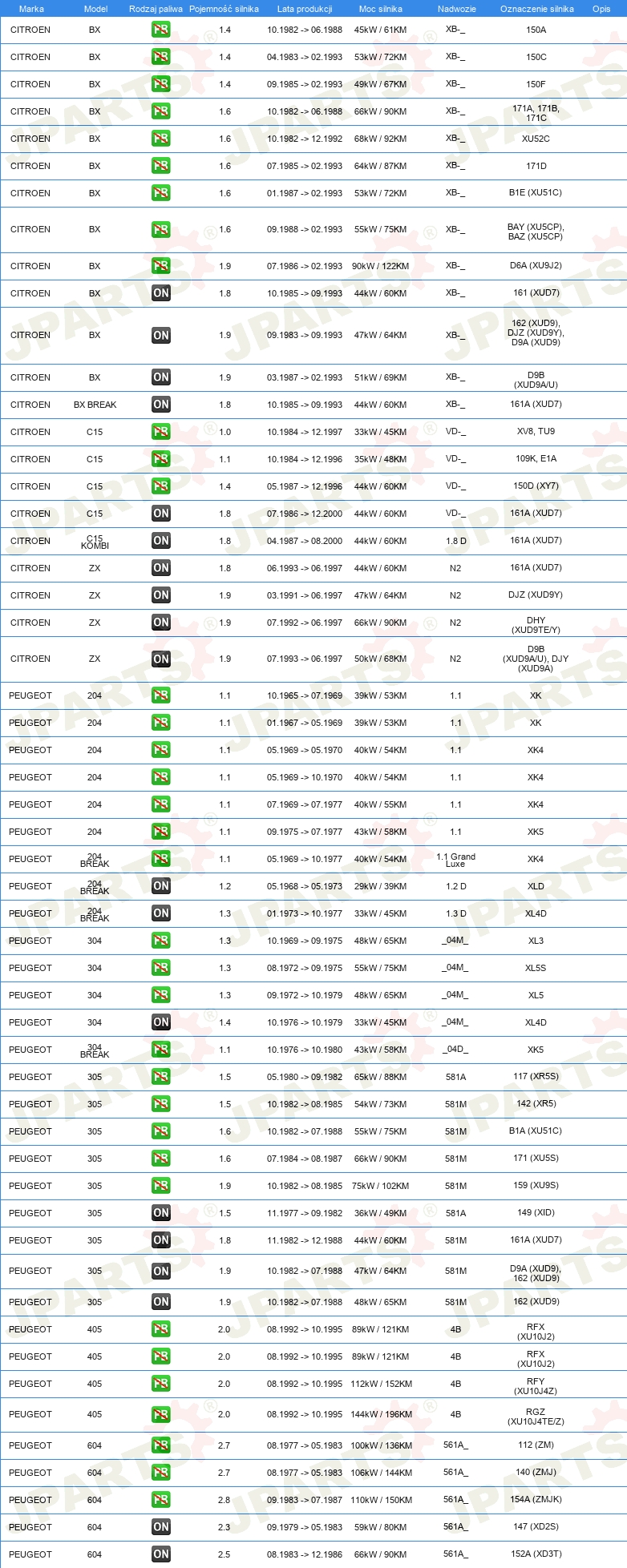627x1568 pixels.
Task: Click the petrol icon in the 109K, E1A row
Action: tap(161, 459)
